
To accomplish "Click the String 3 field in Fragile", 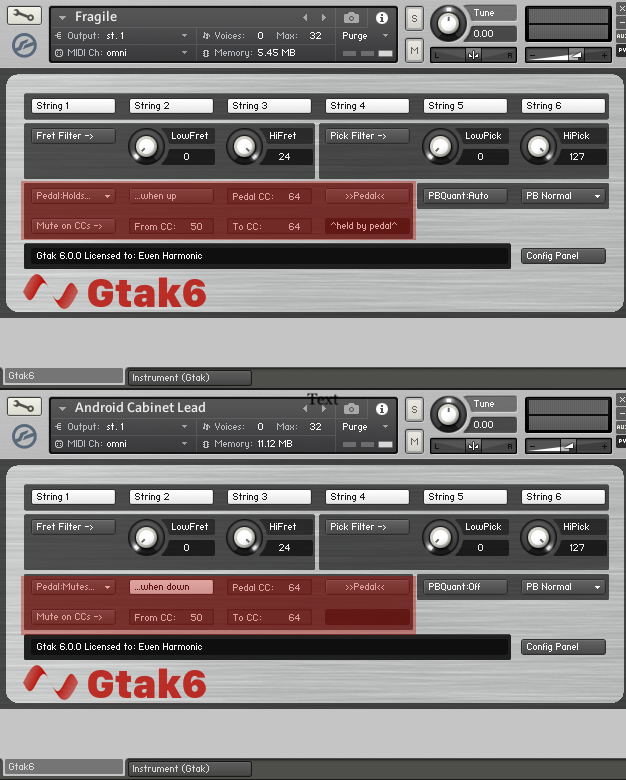I will [269, 106].
